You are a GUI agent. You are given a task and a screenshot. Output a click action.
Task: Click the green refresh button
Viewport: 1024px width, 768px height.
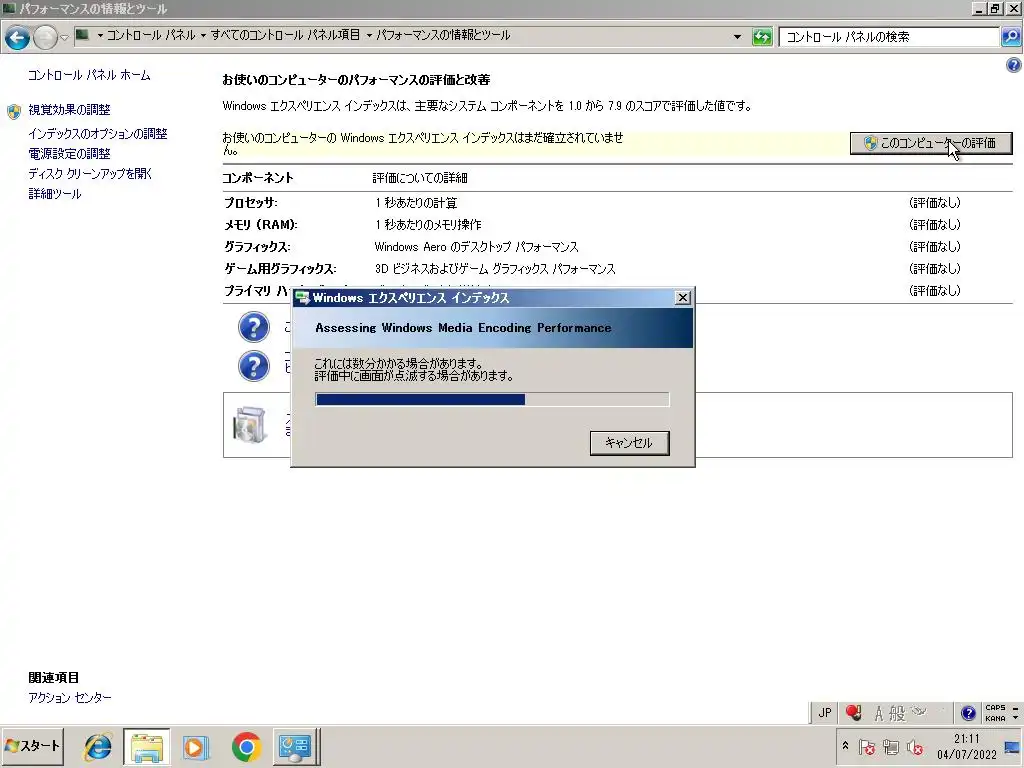[x=762, y=37]
